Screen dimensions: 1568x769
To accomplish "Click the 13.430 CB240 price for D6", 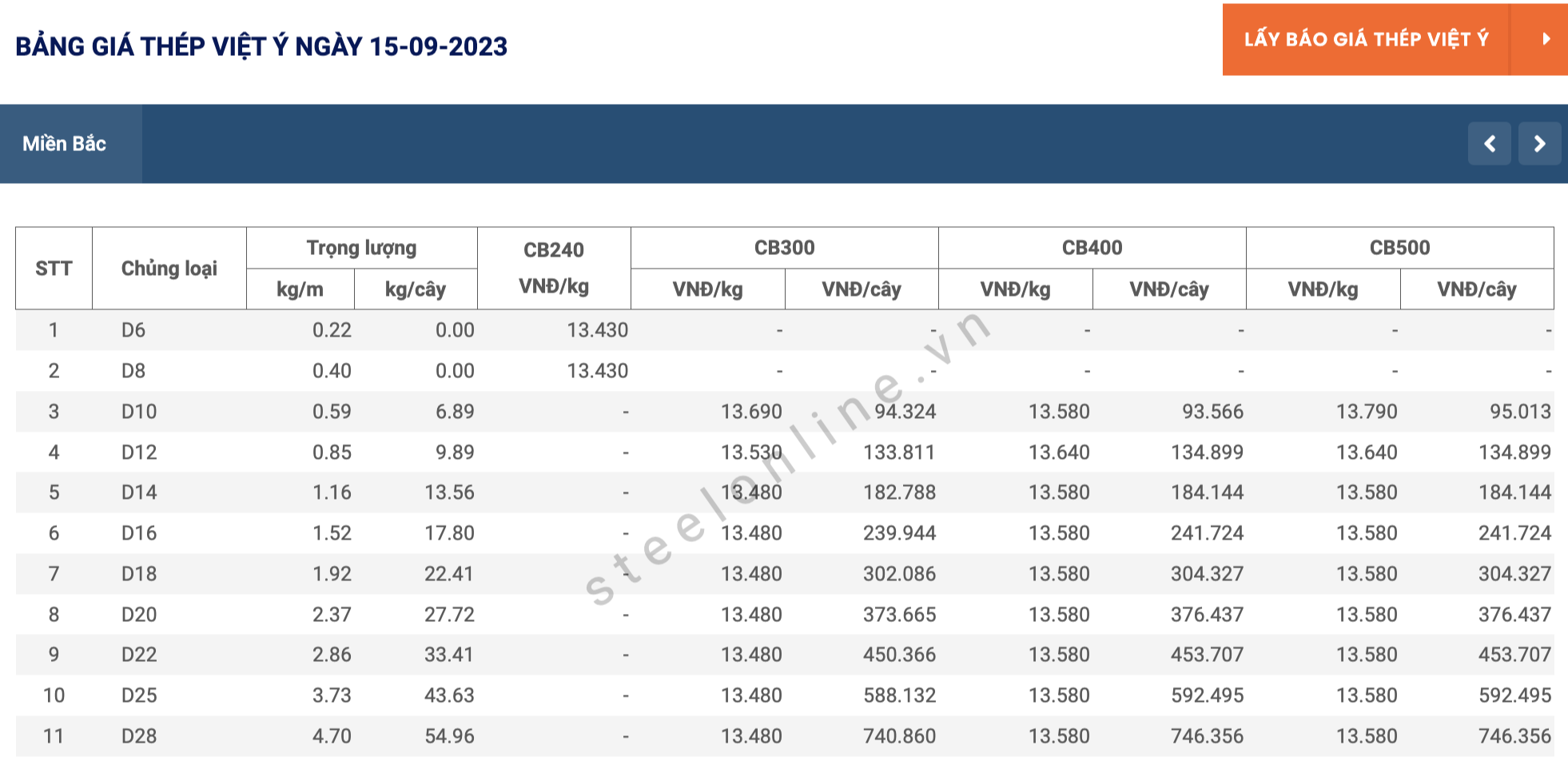I will tap(598, 330).
